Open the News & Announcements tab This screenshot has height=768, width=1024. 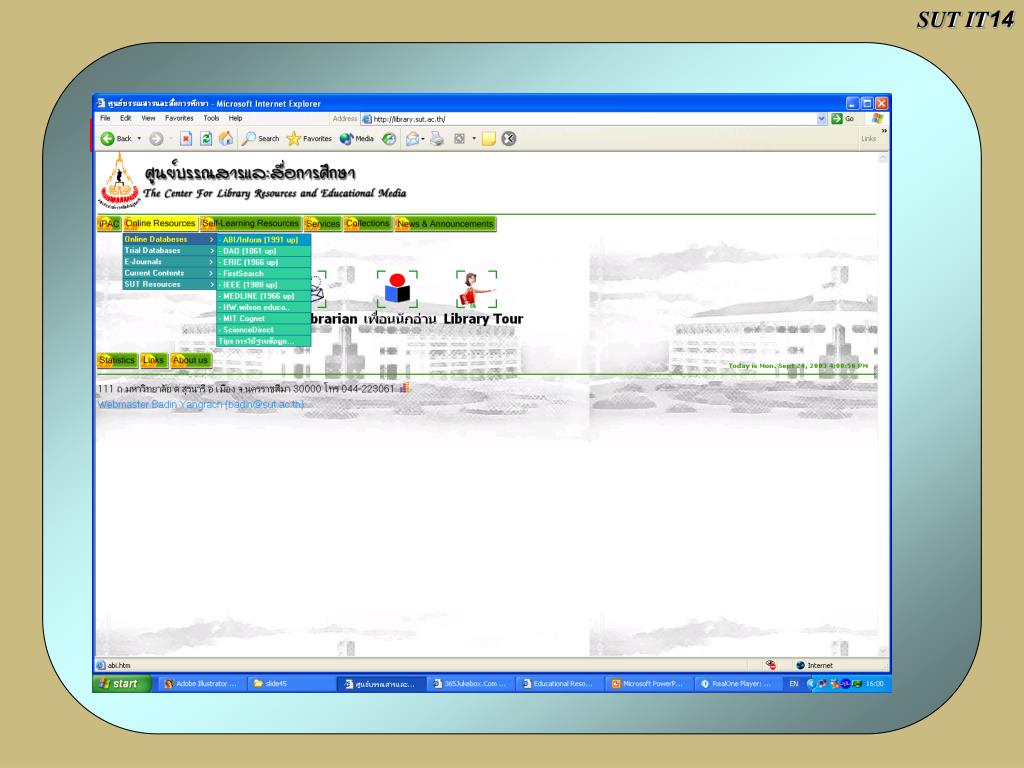click(x=445, y=223)
